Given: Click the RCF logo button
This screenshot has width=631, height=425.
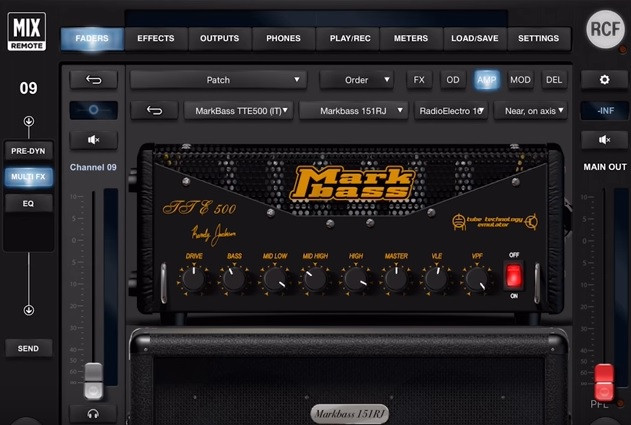Looking at the screenshot, I should [x=604, y=29].
